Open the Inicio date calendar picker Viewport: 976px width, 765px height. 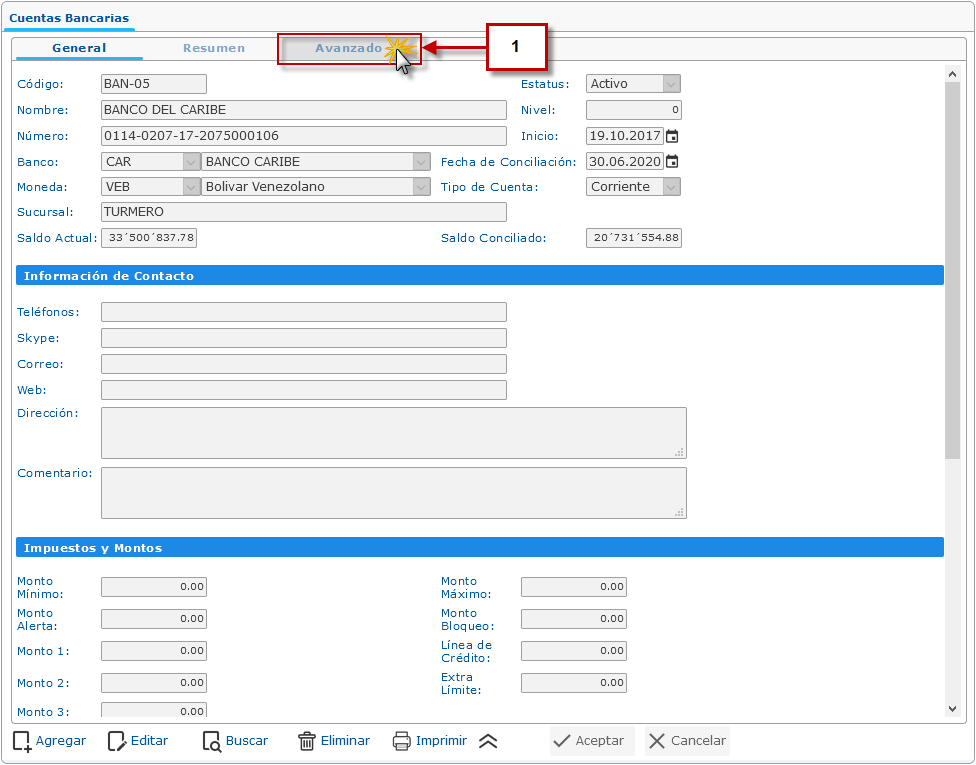point(672,136)
